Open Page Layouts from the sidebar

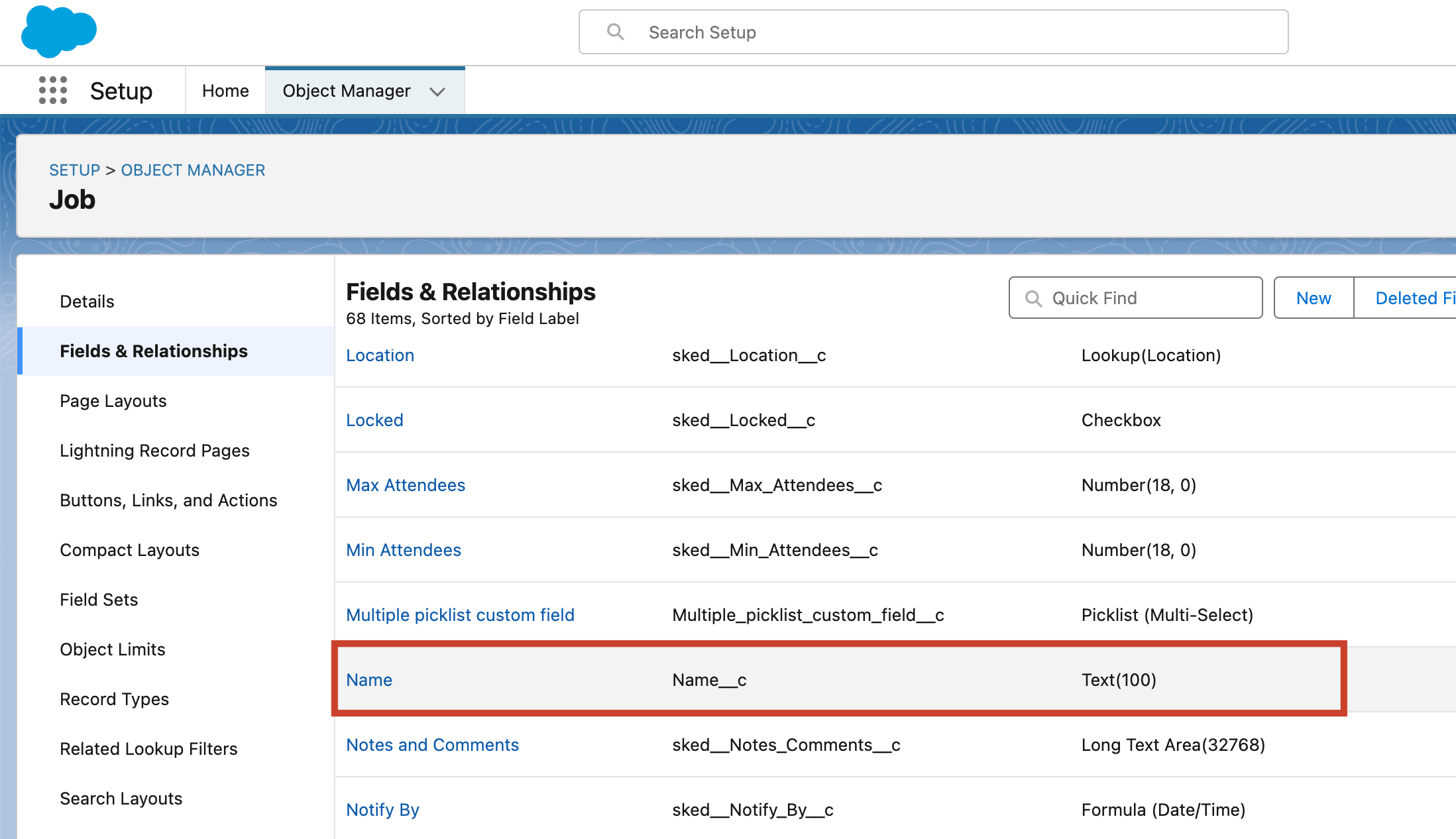(113, 400)
